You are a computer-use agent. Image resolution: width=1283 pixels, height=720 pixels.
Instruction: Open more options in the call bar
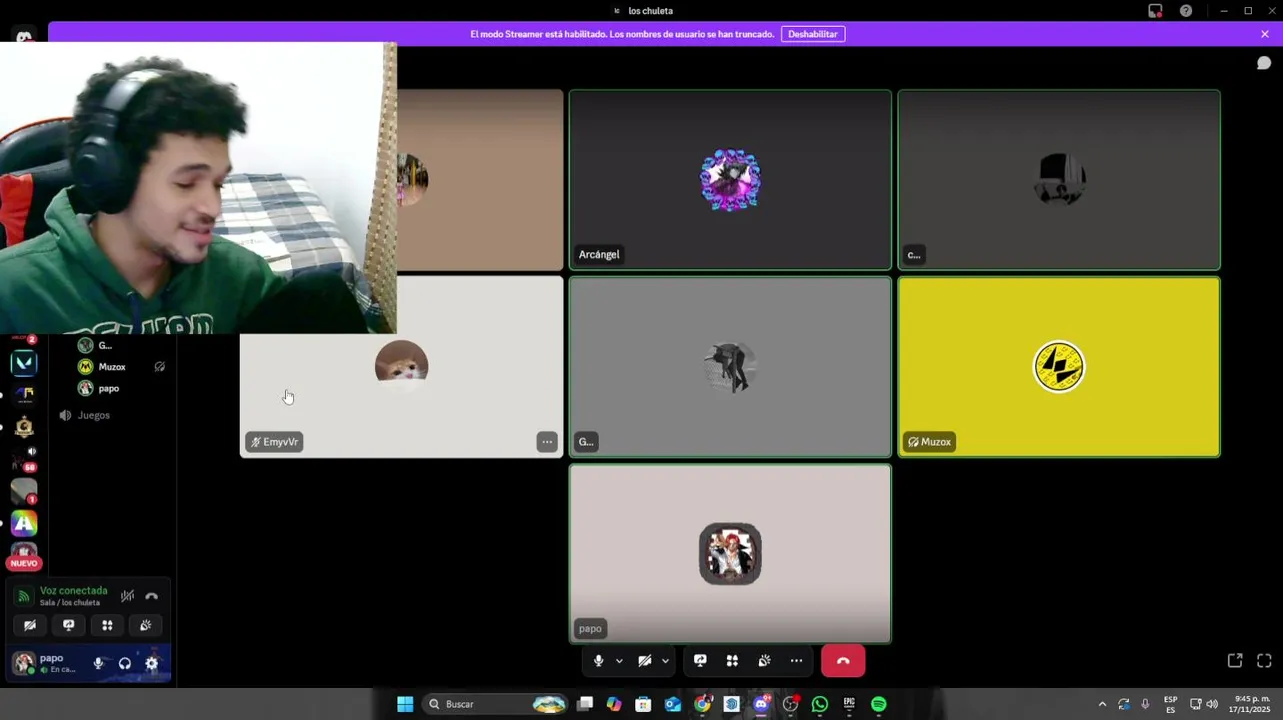(796, 661)
